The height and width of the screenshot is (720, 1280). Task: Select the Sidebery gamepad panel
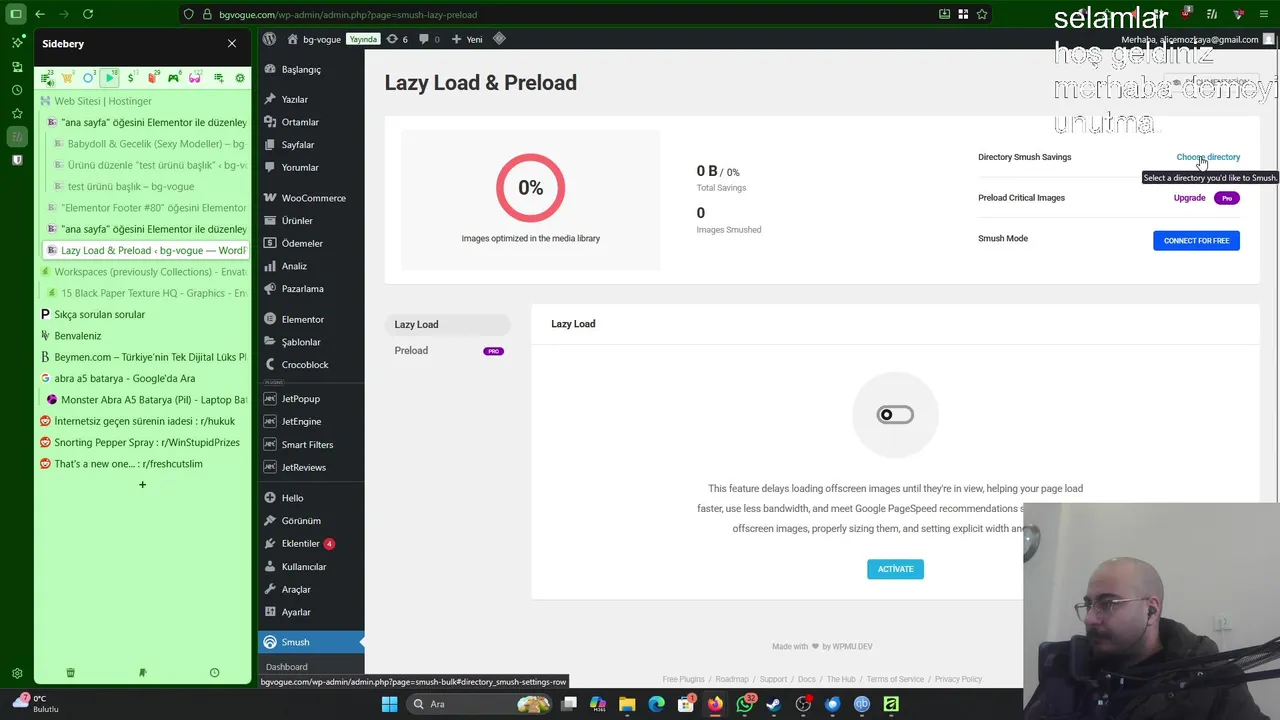(174, 78)
